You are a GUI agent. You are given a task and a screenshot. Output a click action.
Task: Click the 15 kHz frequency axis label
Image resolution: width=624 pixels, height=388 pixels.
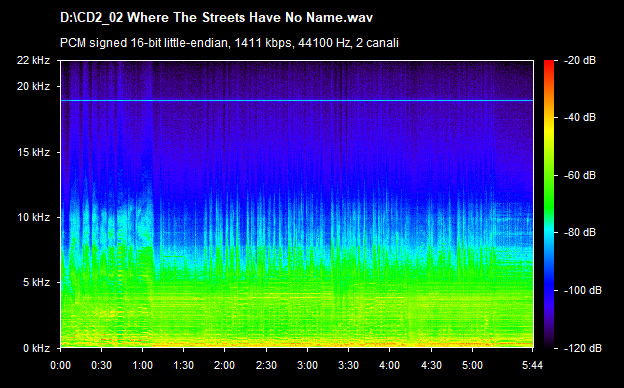click(x=33, y=152)
